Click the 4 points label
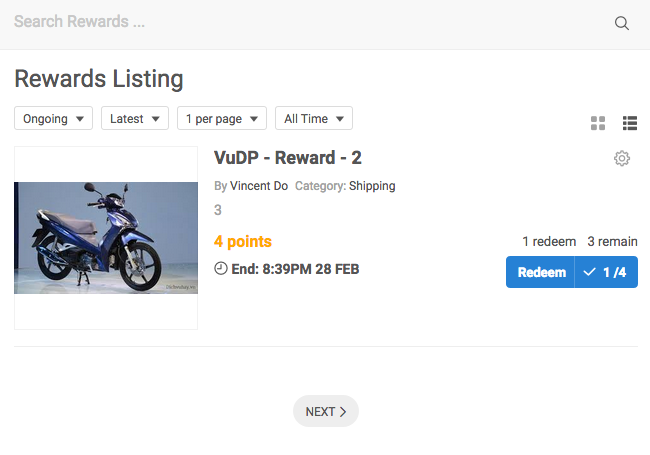Viewport: 650px width, 455px height. (243, 242)
